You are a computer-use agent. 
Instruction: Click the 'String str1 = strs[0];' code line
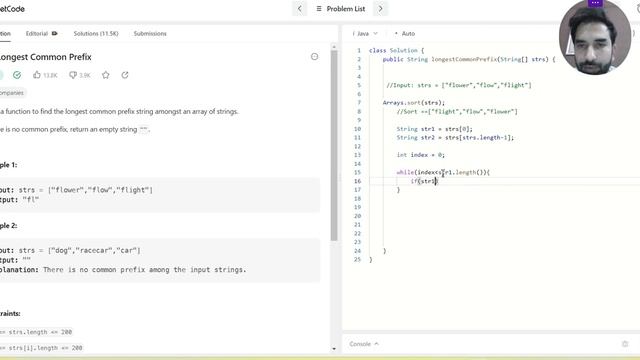434,129
